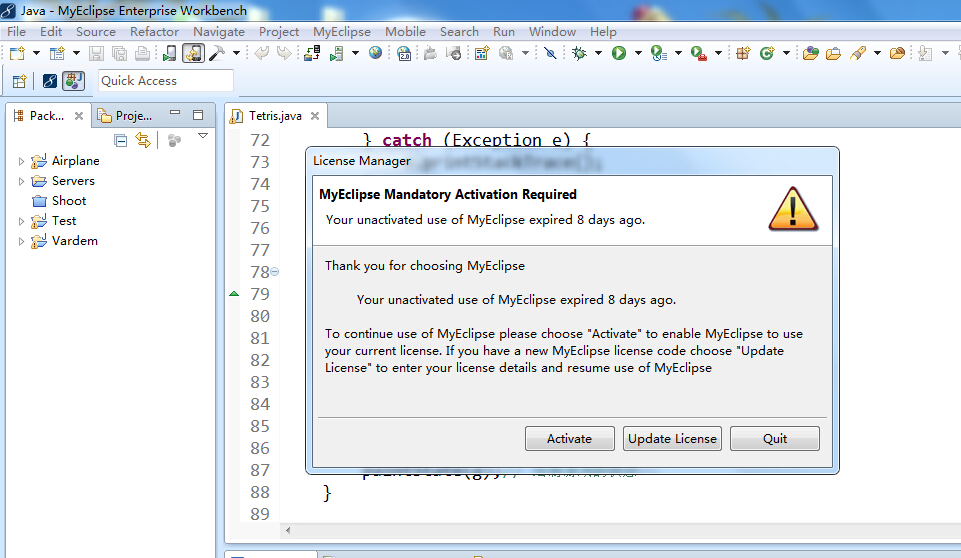Maximize the Package Explorer panel
Viewport: 961px width, 558px height.
click(198, 115)
